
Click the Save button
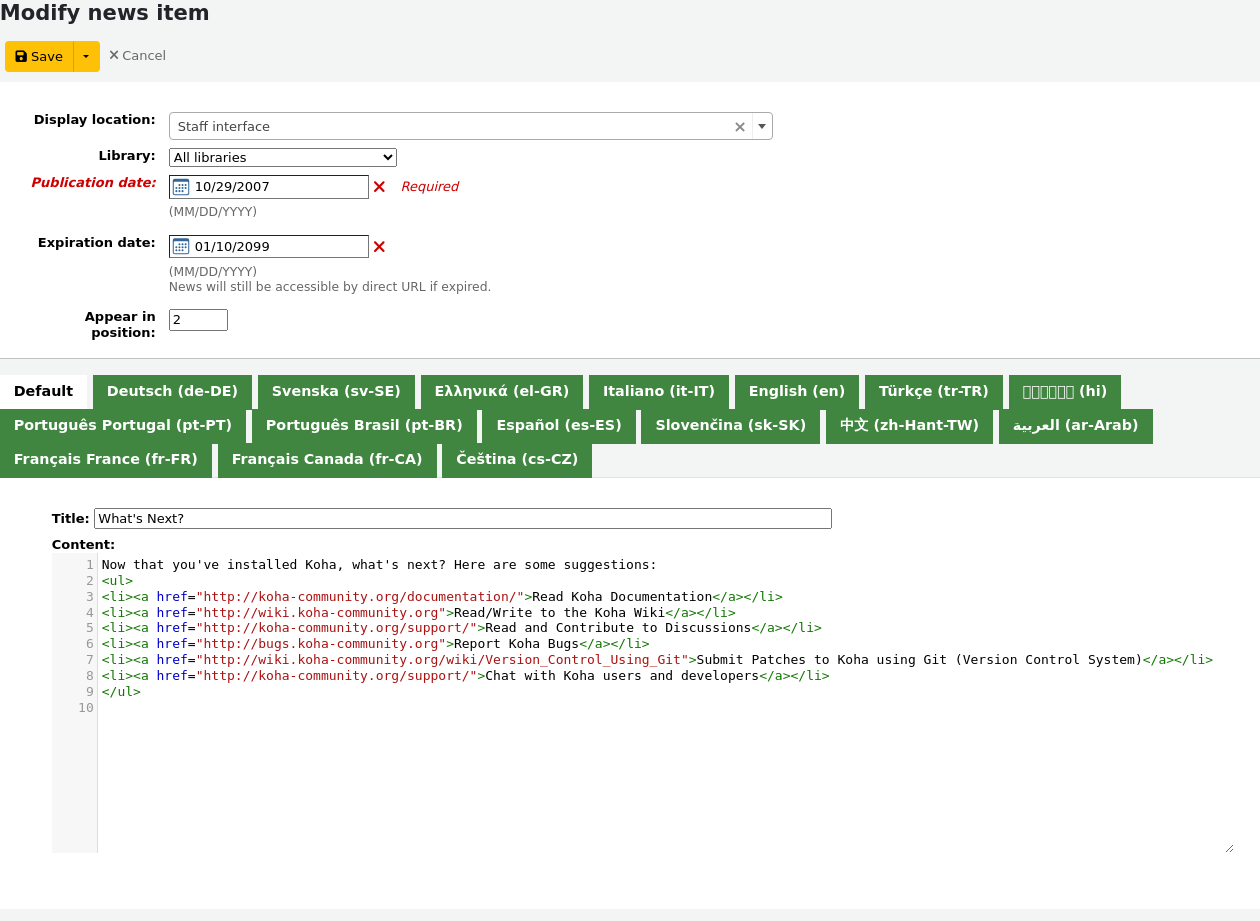coord(38,56)
